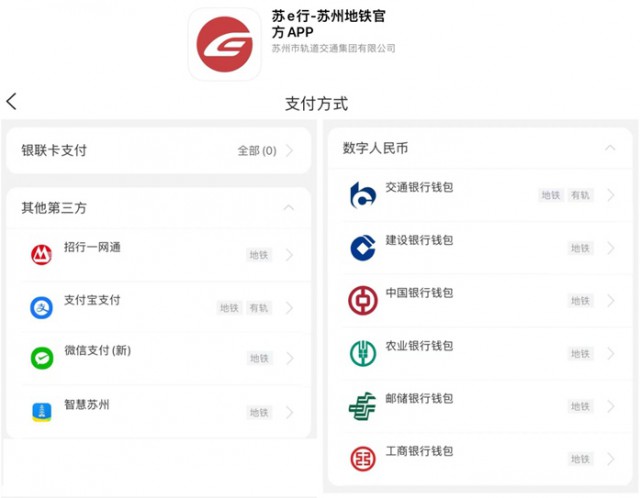Tap the 建设银行钱包 bank icon

pos(362,247)
